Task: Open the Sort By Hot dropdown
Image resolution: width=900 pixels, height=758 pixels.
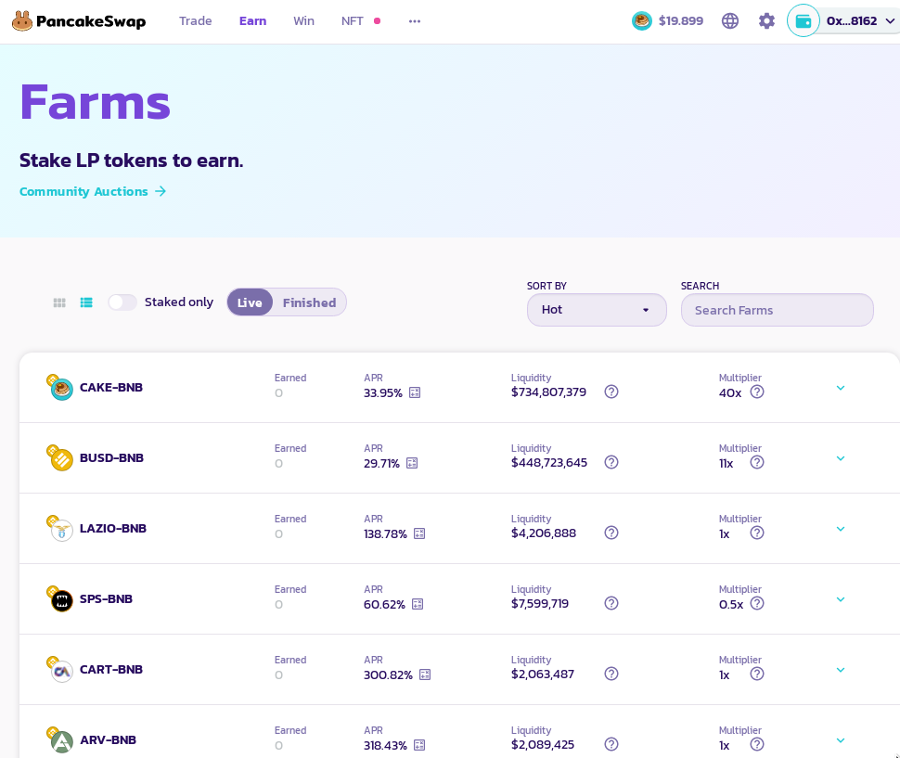Action: point(597,310)
